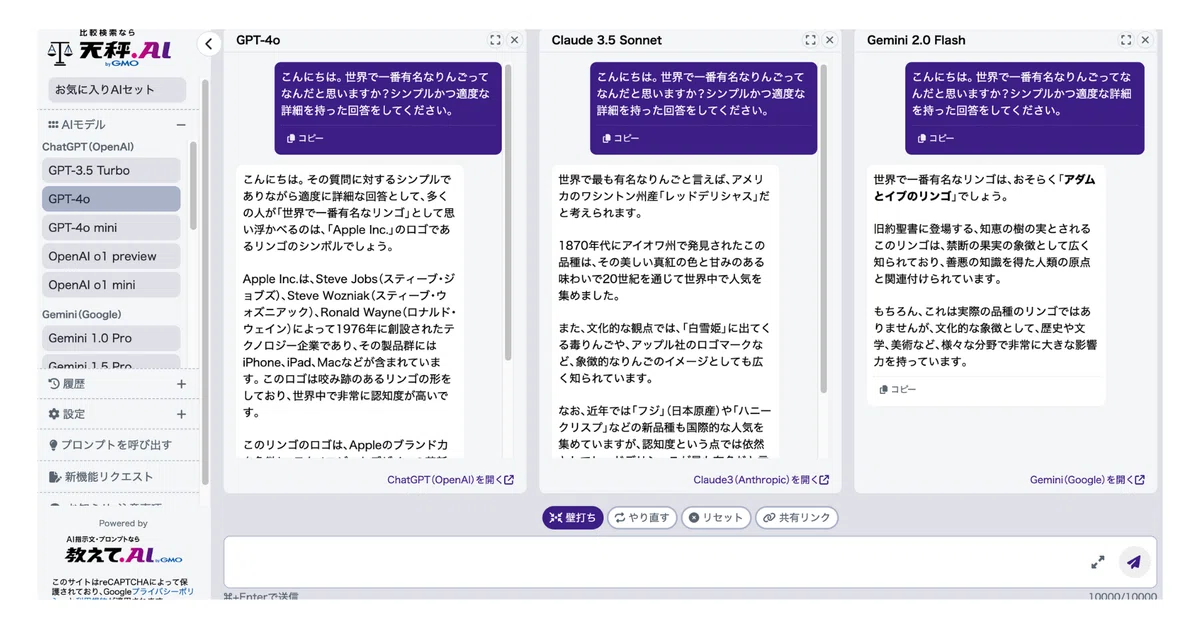Expand the 設定 settings section
The height and width of the screenshot is (629, 1200).
coord(181,414)
